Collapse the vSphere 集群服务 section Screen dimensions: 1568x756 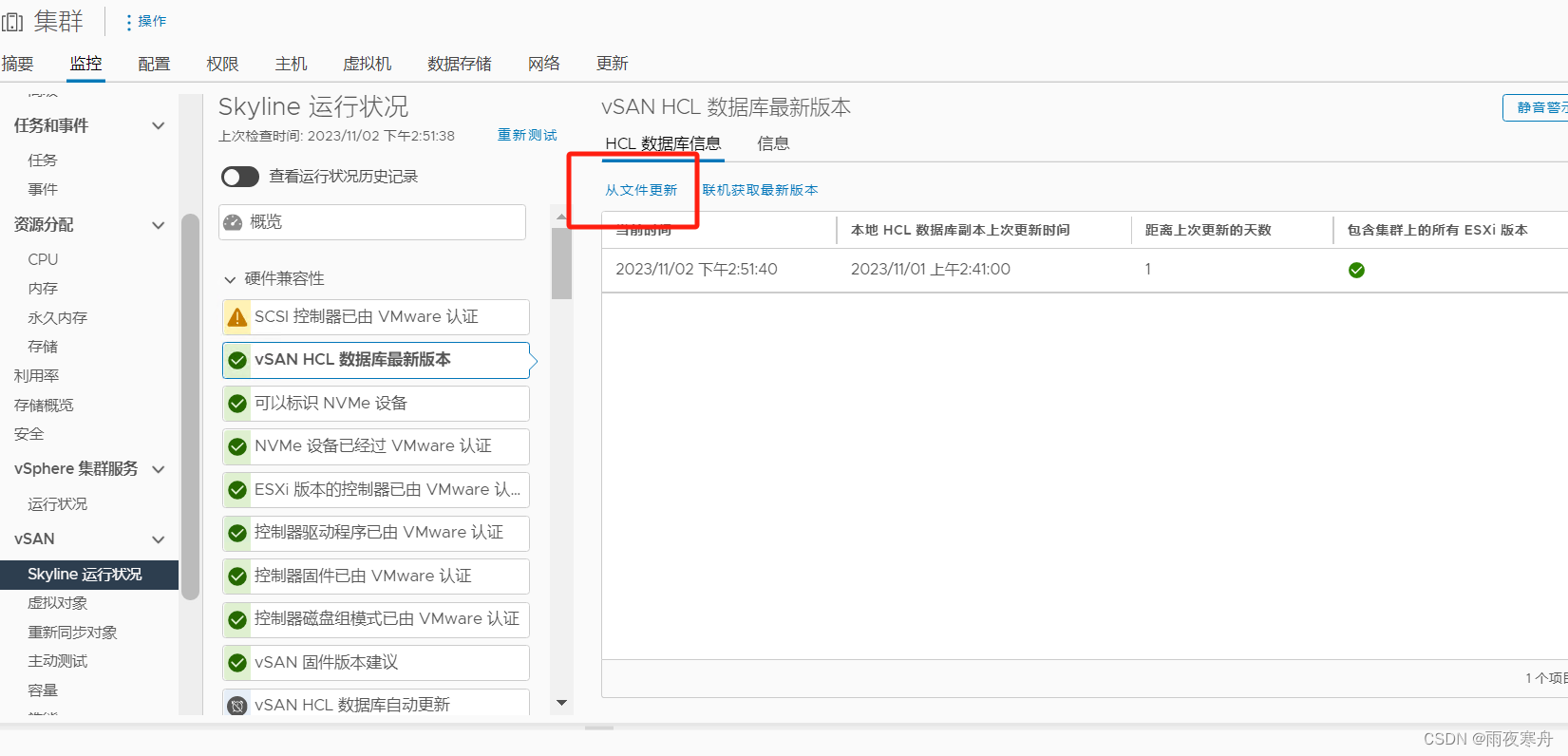pyautogui.click(x=159, y=469)
